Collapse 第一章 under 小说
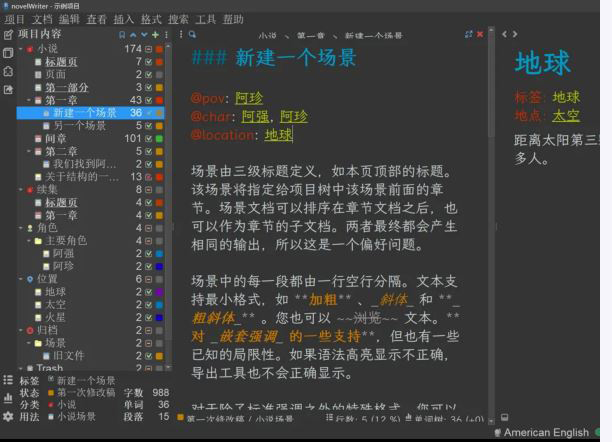Image resolution: width=612 pixels, height=442 pixels. tap(29, 100)
